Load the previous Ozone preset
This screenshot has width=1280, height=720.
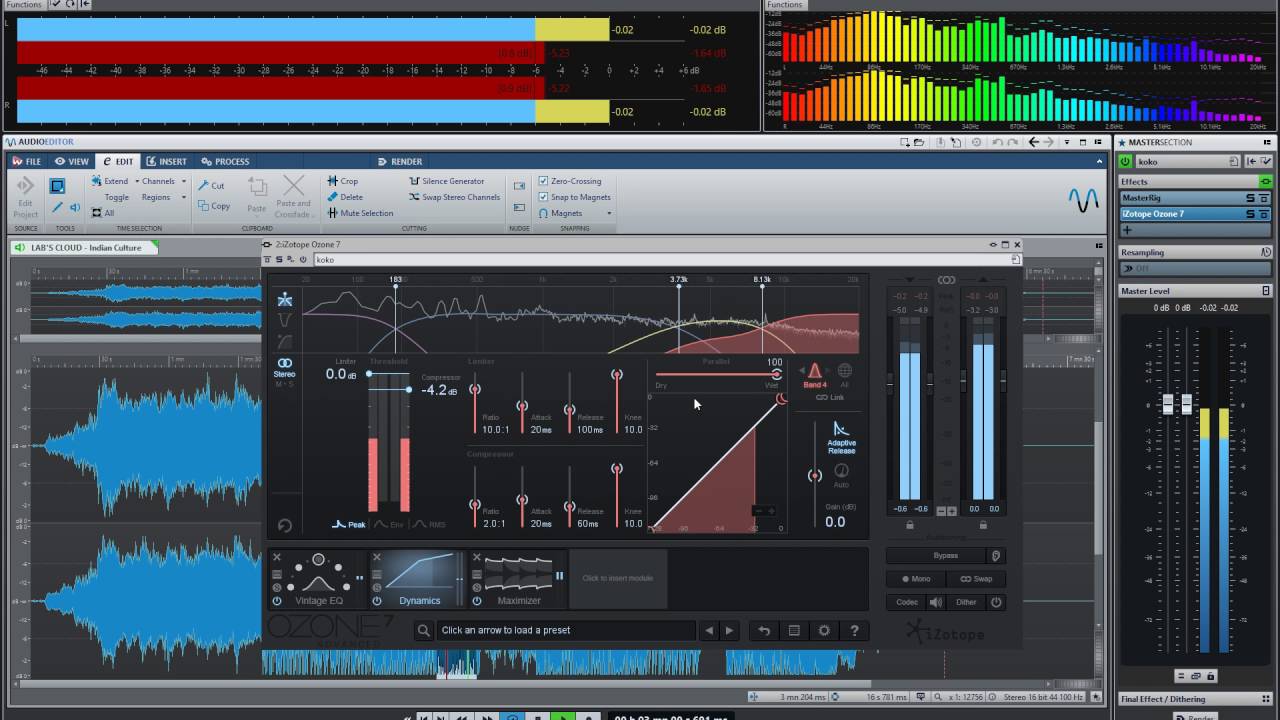pos(709,630)
